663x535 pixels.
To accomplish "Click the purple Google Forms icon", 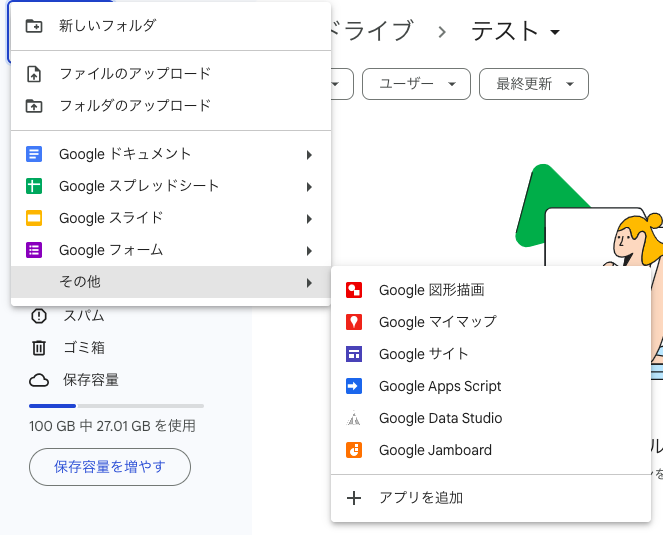I will (34, 250).
